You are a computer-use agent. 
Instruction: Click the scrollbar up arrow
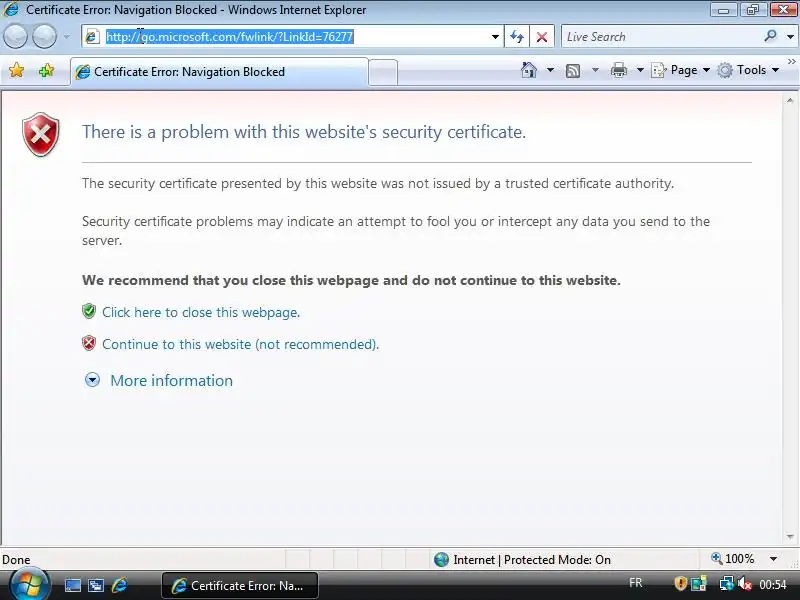pos(790,101)
